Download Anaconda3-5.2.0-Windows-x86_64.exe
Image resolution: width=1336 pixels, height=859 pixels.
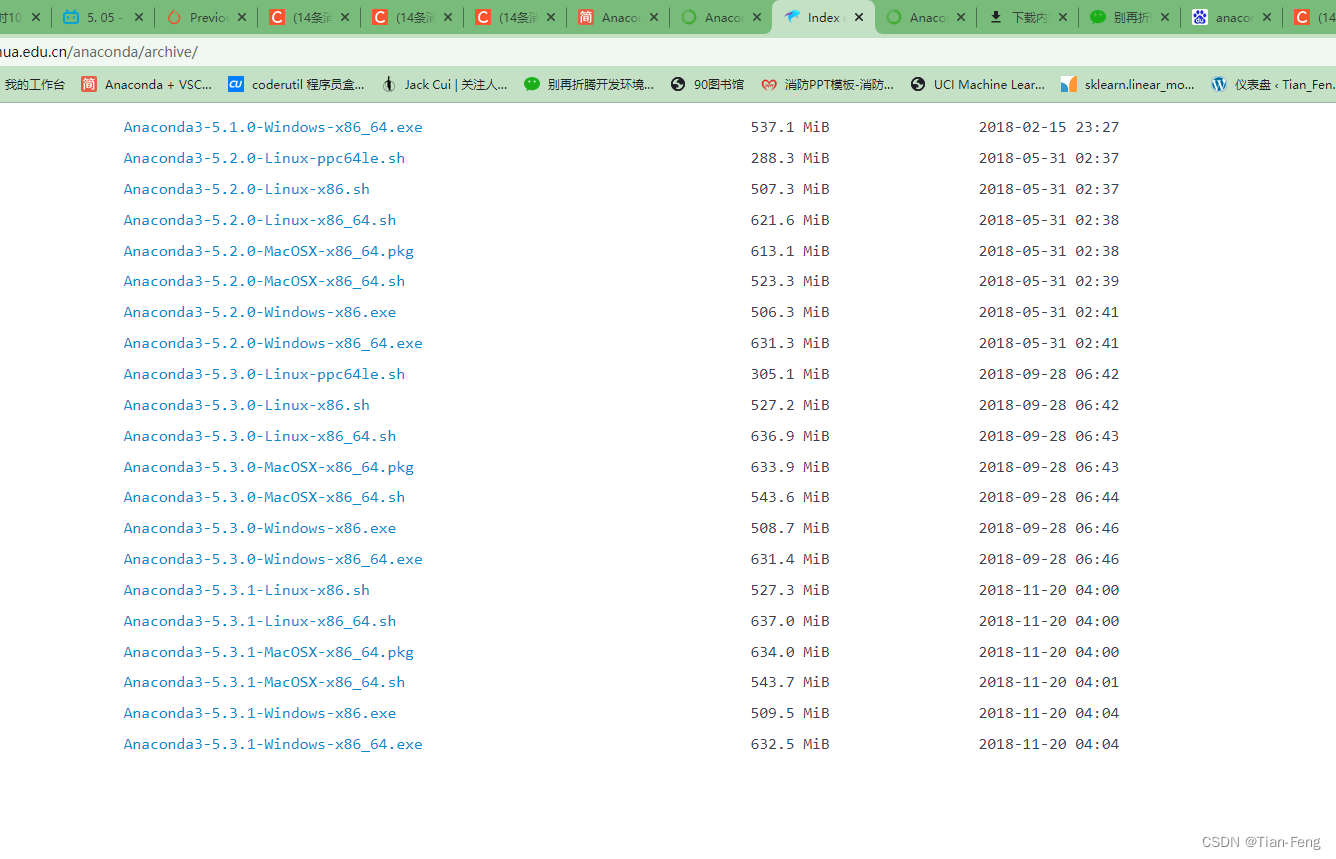click(273, 343)
